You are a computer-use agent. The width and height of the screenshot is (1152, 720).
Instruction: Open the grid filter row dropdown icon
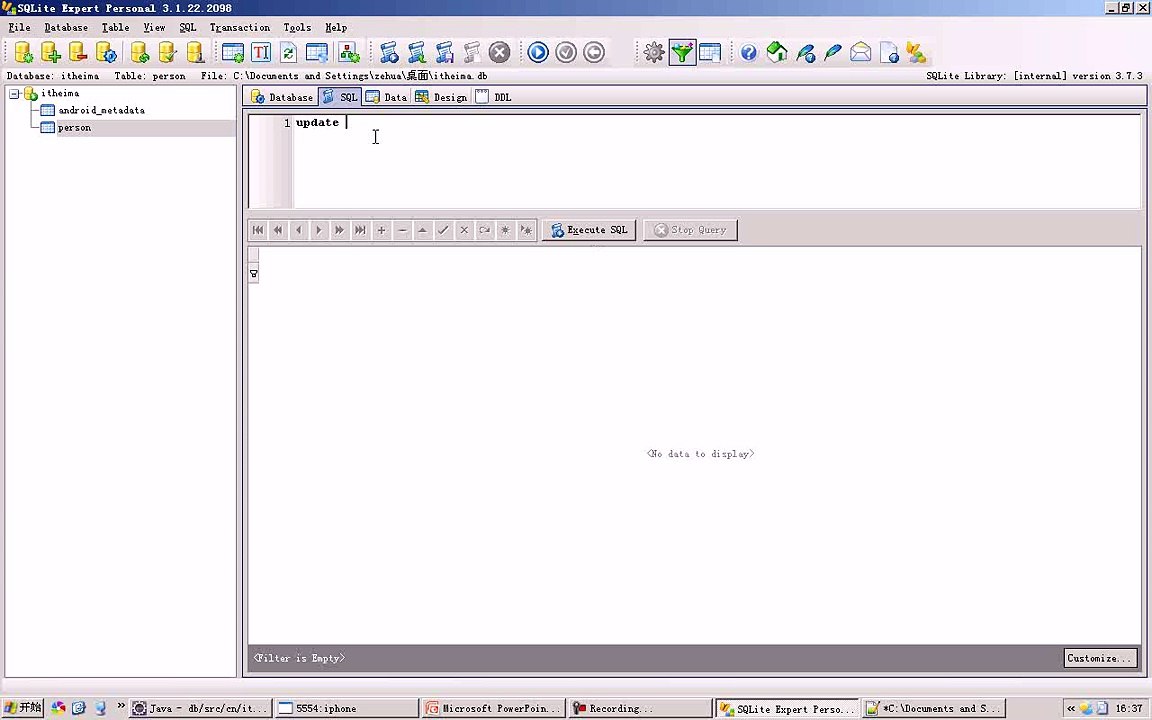point(253,274)
